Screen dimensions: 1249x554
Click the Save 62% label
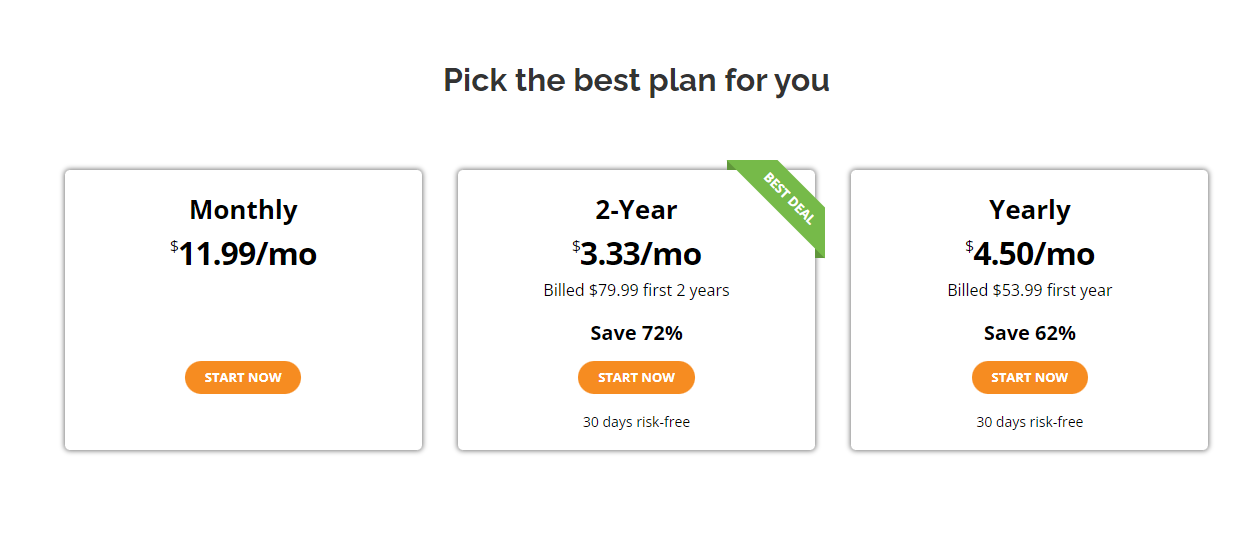tap(1029, 333)
